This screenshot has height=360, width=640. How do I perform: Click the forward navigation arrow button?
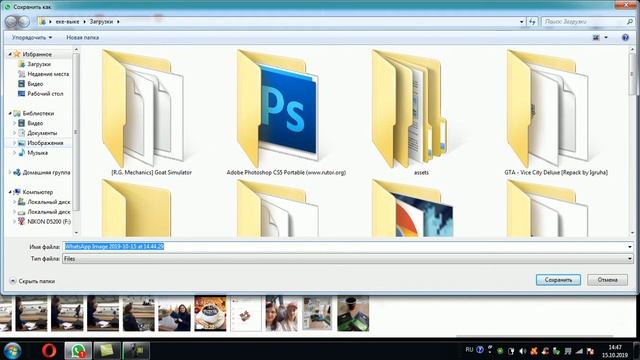pos(24,21)
